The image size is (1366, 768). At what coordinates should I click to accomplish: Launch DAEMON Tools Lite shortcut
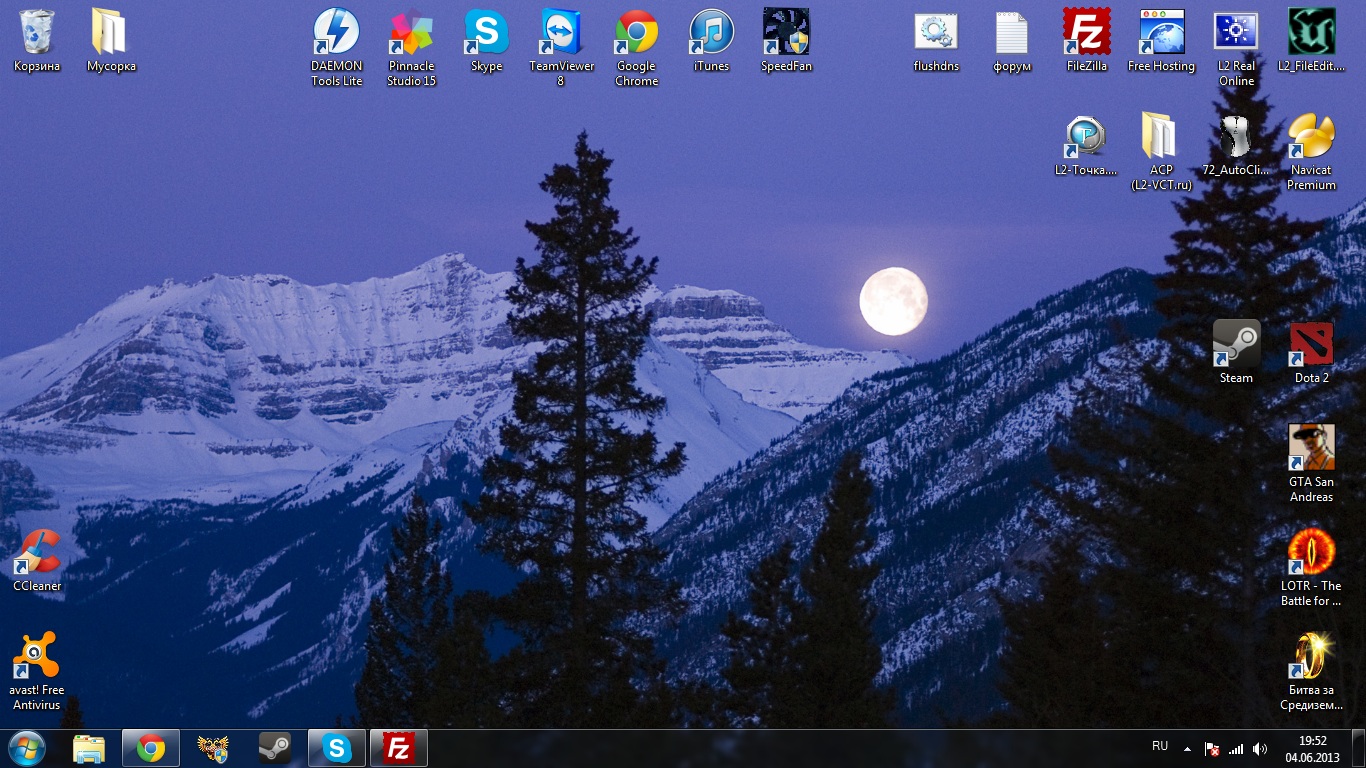(337, 47)
